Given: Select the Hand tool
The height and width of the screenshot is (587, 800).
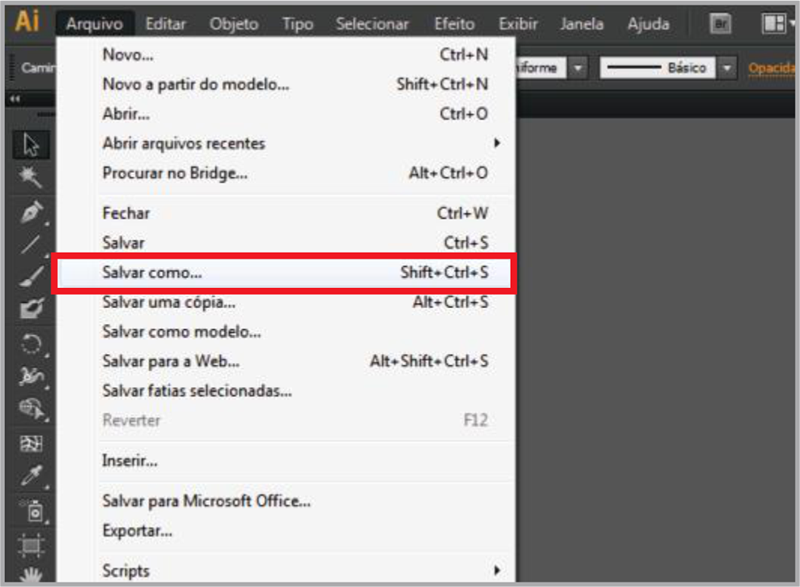Looking at the screenshot, I should pyautogui.click(x=31, y=574).
